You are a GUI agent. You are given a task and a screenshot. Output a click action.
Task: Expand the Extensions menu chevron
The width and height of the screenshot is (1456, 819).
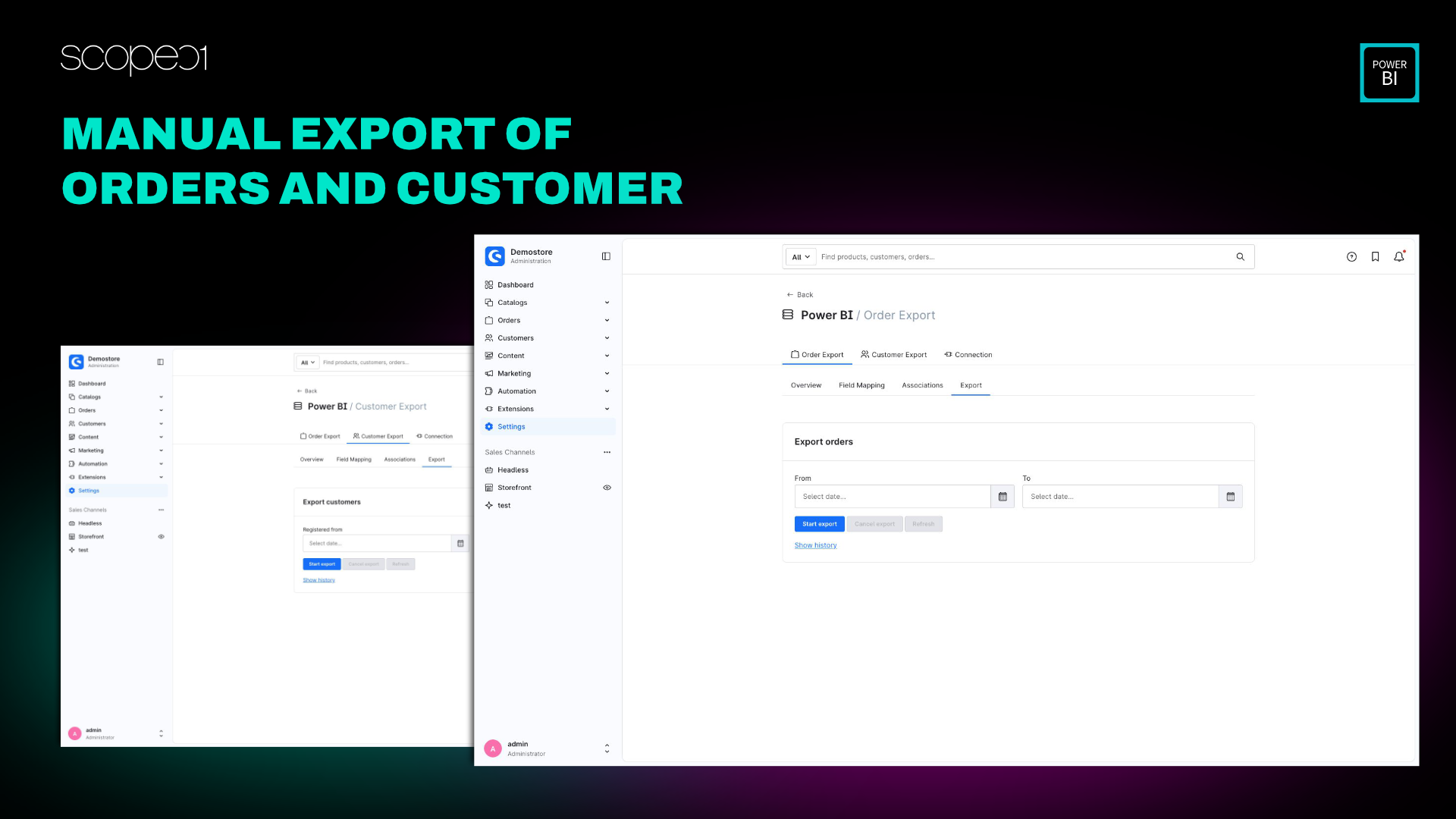607,409
